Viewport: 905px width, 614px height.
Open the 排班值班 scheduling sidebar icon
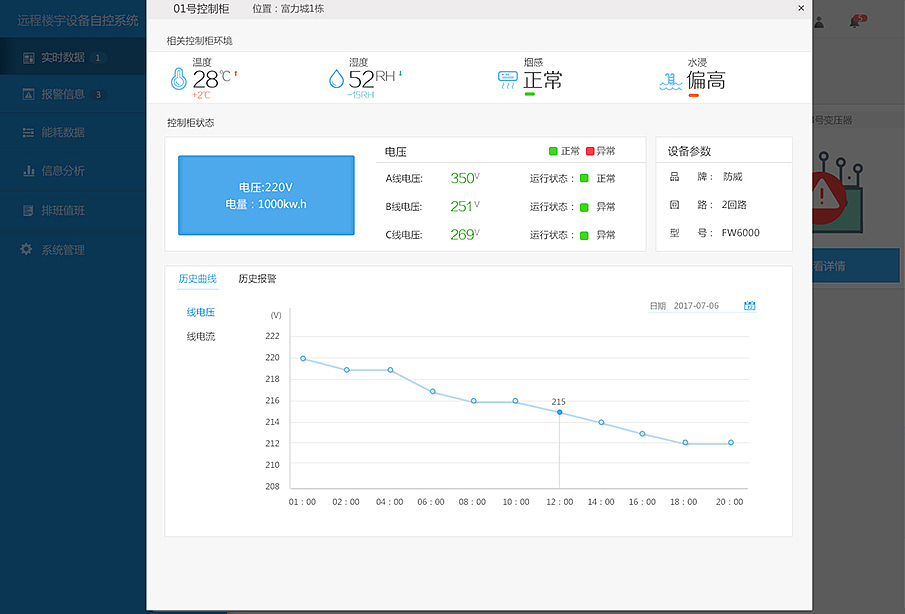coord(28,209)
